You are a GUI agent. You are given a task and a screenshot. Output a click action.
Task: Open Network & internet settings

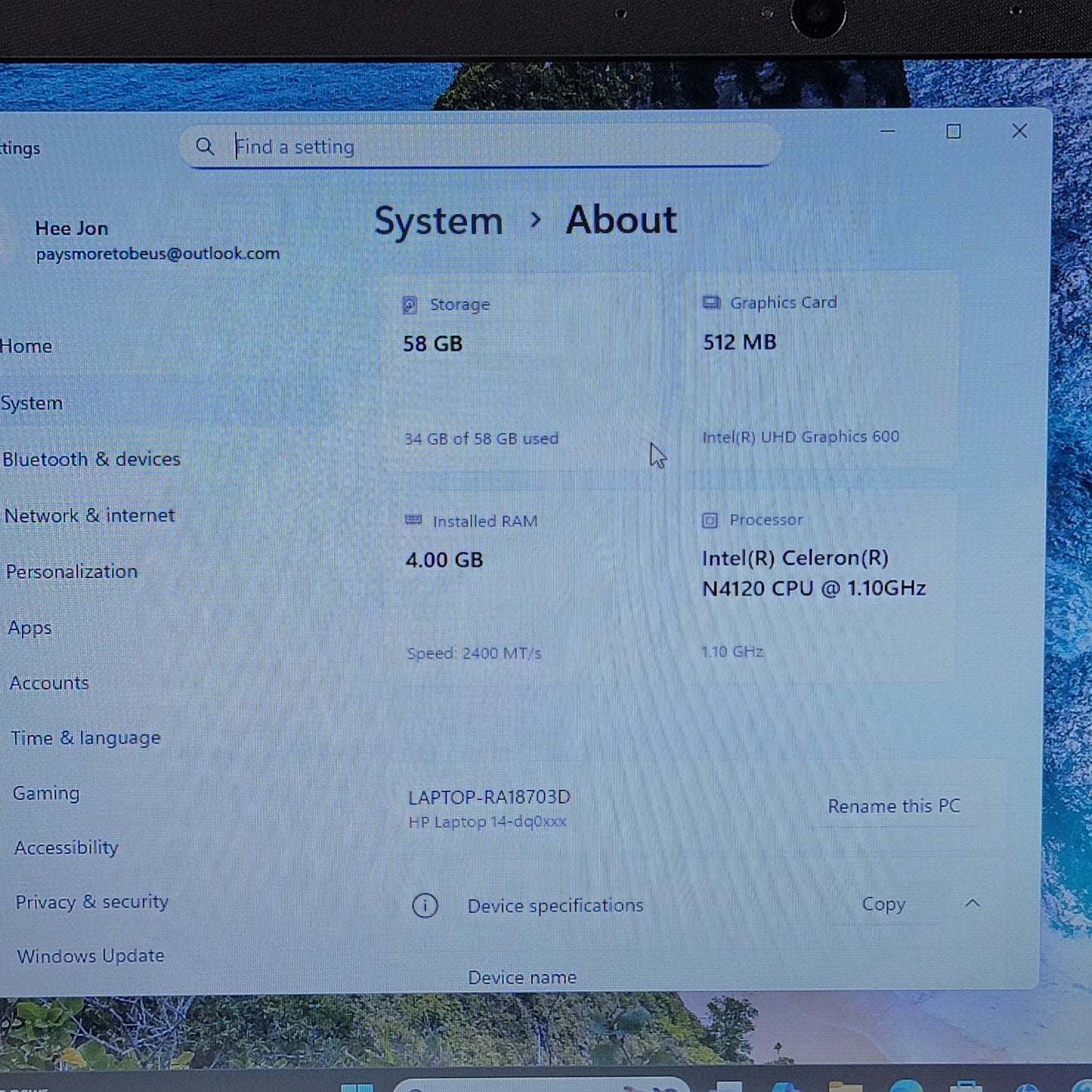pyautogui.click(x=89, y=515)
